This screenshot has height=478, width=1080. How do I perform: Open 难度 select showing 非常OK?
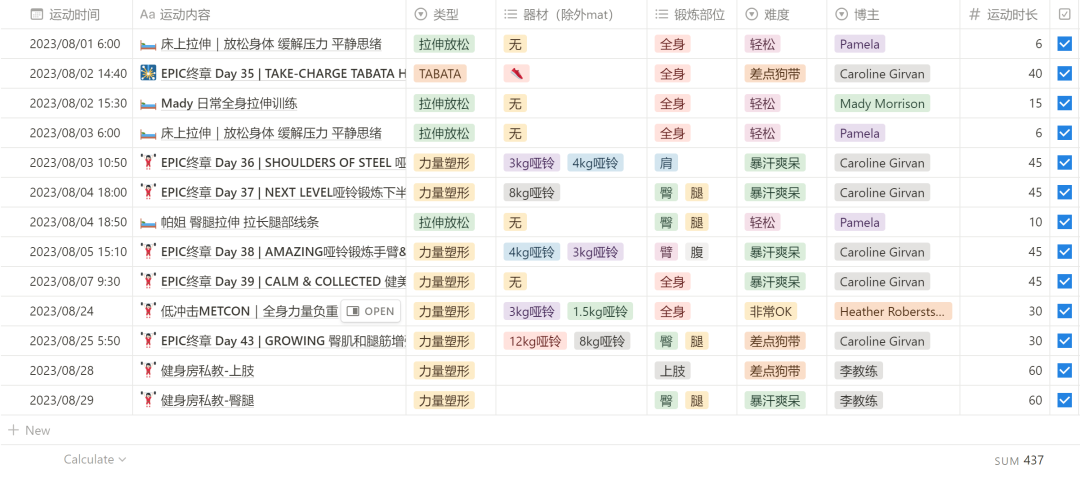click(x=771, y=311)
